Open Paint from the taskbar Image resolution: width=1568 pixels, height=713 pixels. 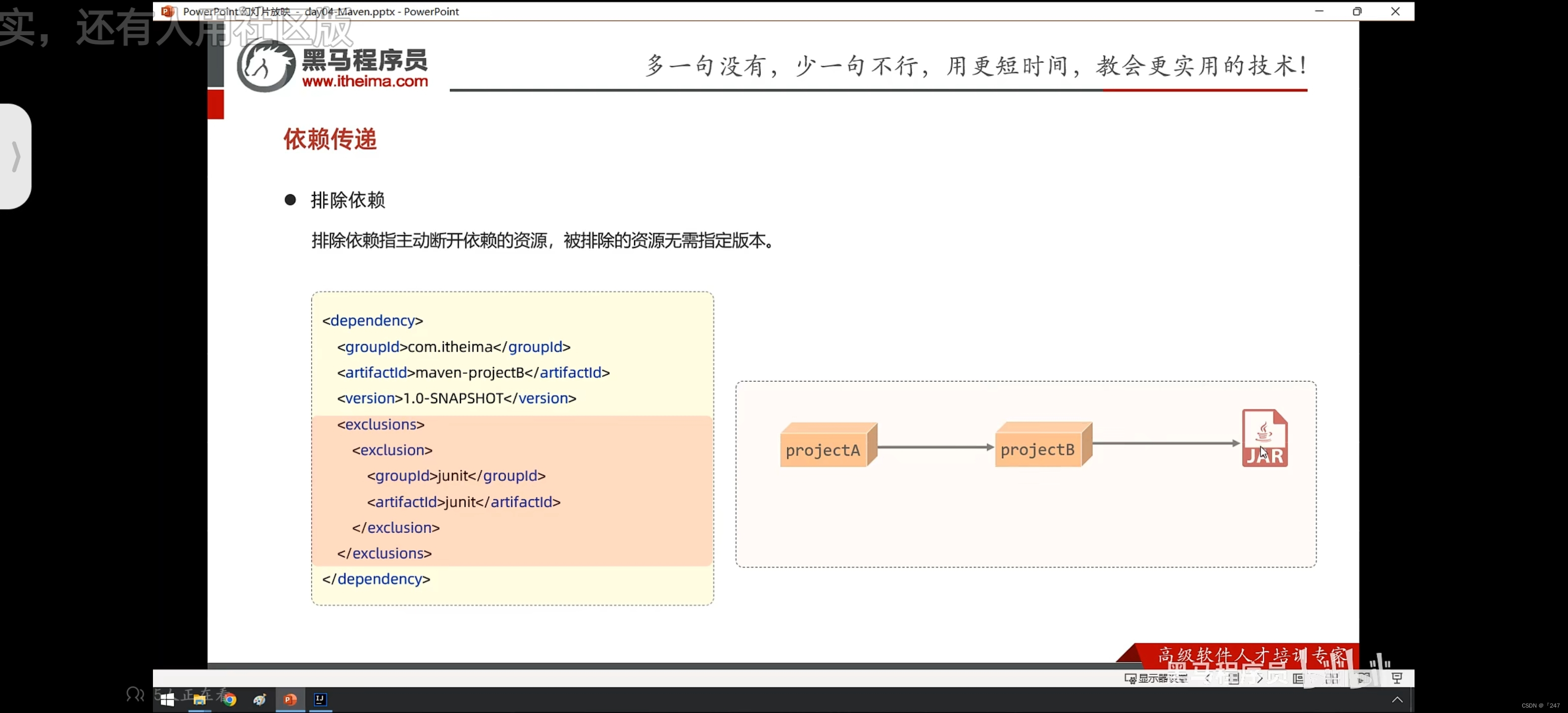(x=260, y=700)
